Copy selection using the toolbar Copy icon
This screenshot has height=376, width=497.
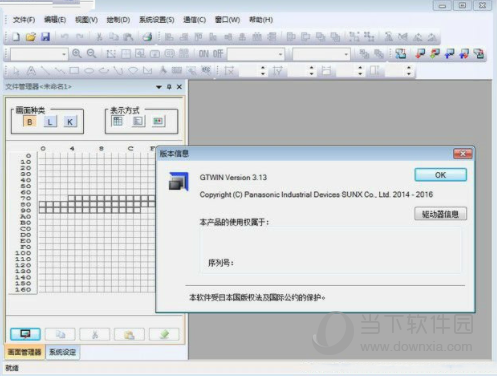[114, 37]
